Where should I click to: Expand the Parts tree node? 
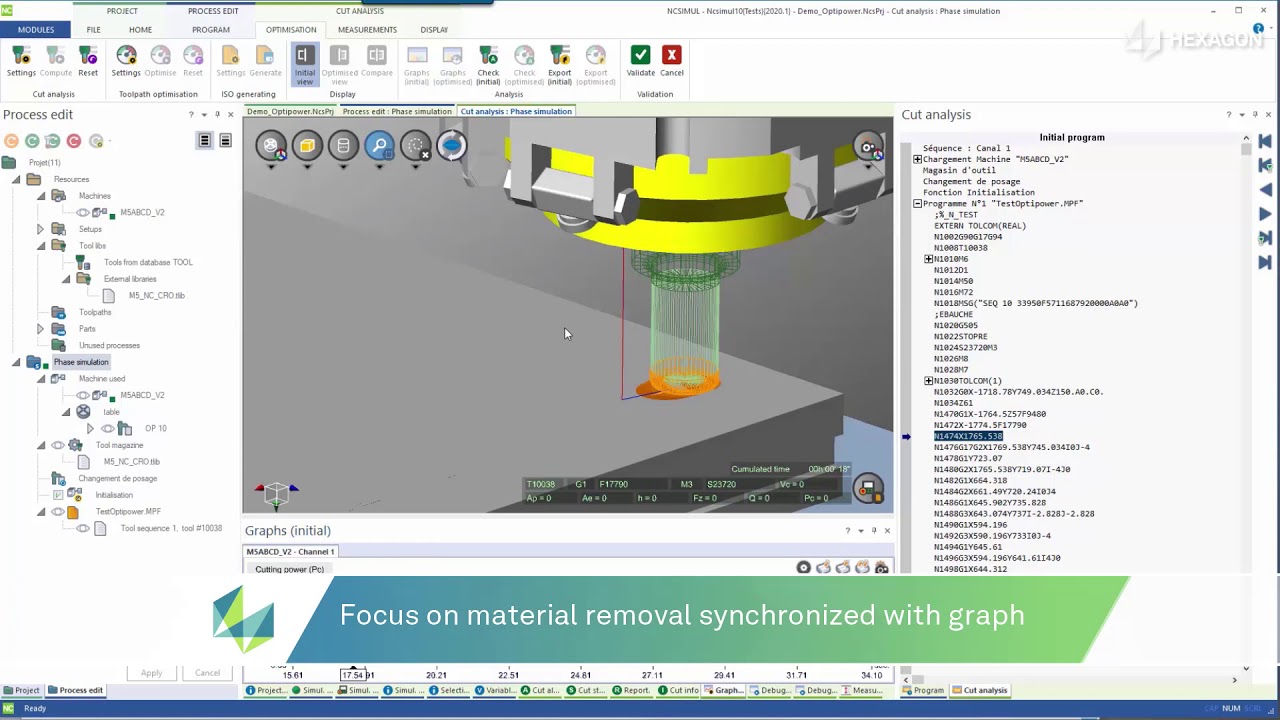pyautogui.click(x=41, y=329)
